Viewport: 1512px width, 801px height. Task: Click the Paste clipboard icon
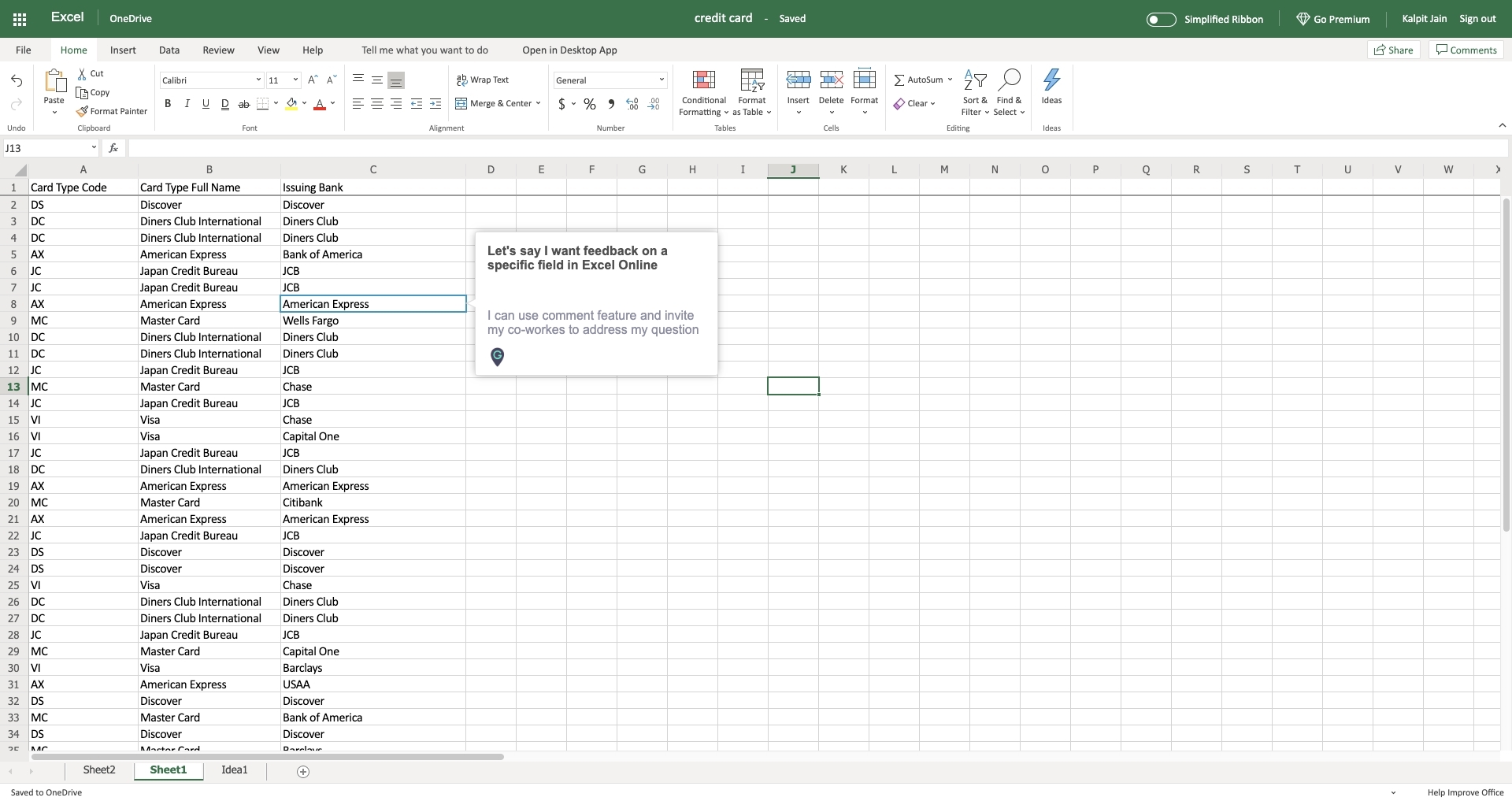[54, 82]
